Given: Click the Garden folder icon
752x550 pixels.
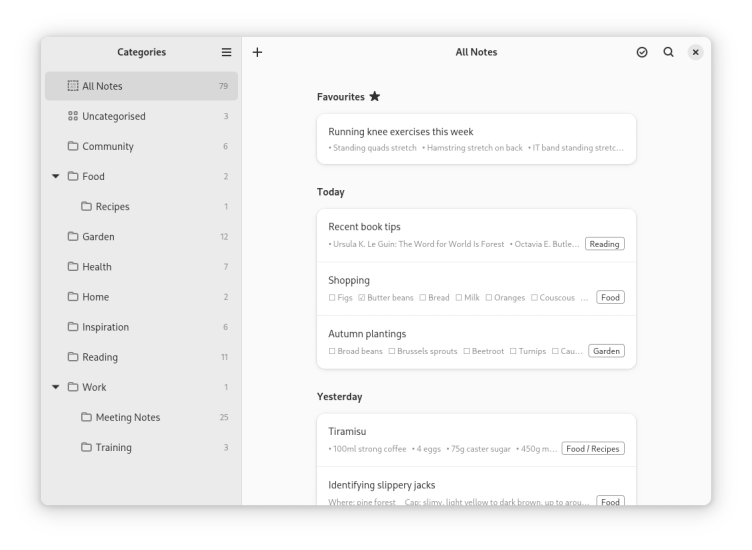Looking at the screenshot, I should [73, 237].
